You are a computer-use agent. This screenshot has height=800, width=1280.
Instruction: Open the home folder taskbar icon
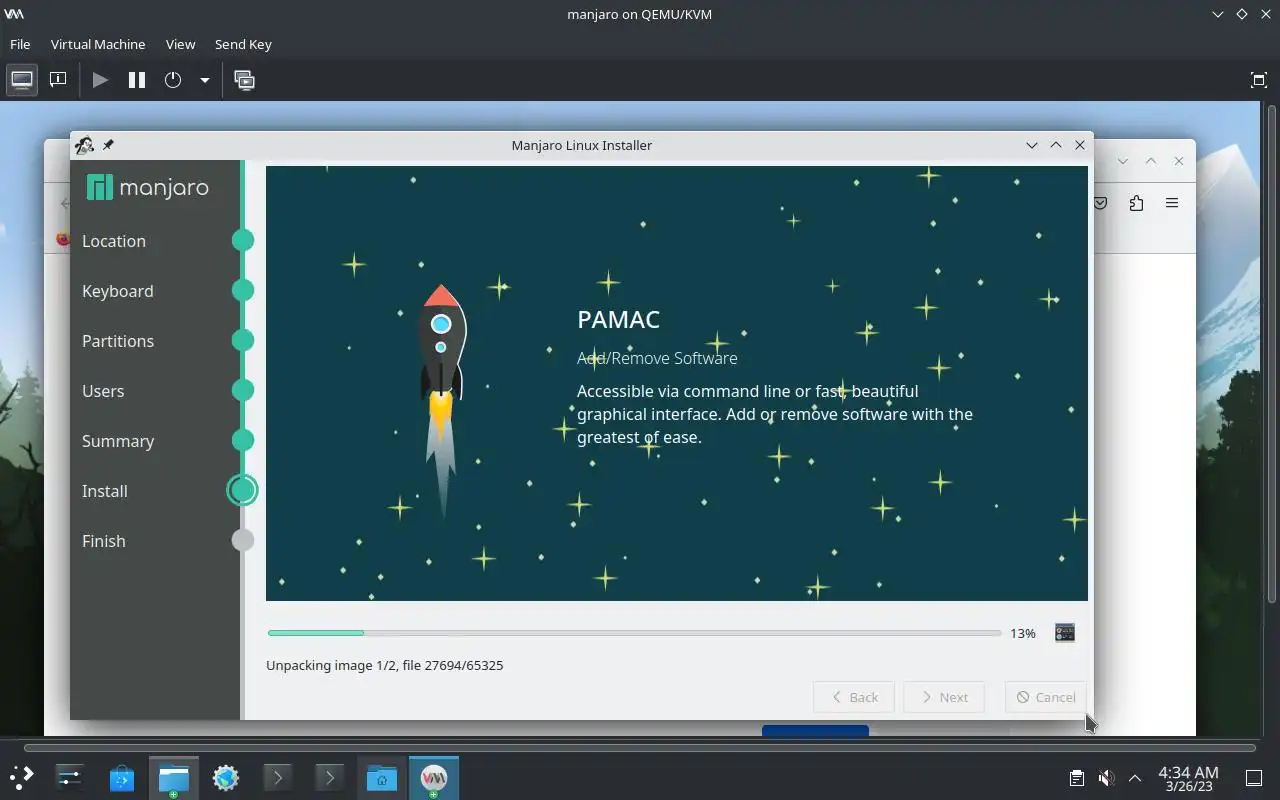click(381, 777)
